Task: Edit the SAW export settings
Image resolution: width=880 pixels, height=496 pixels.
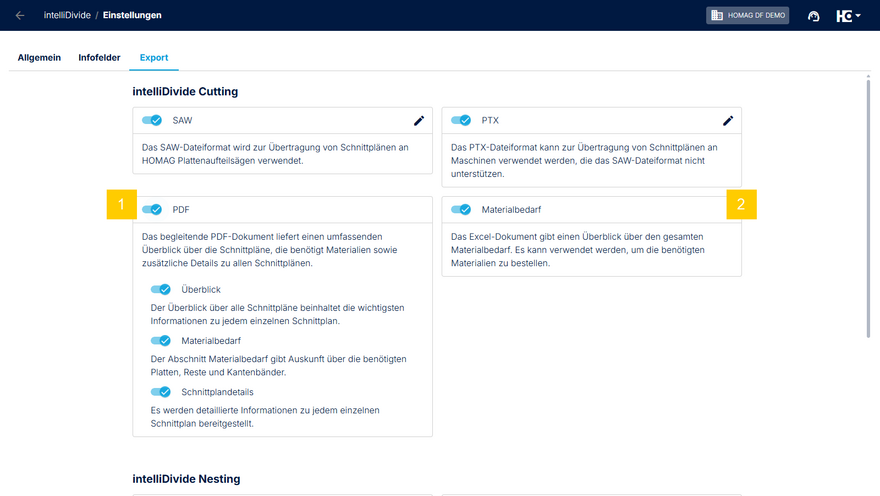Action: (x=419, y=121)
